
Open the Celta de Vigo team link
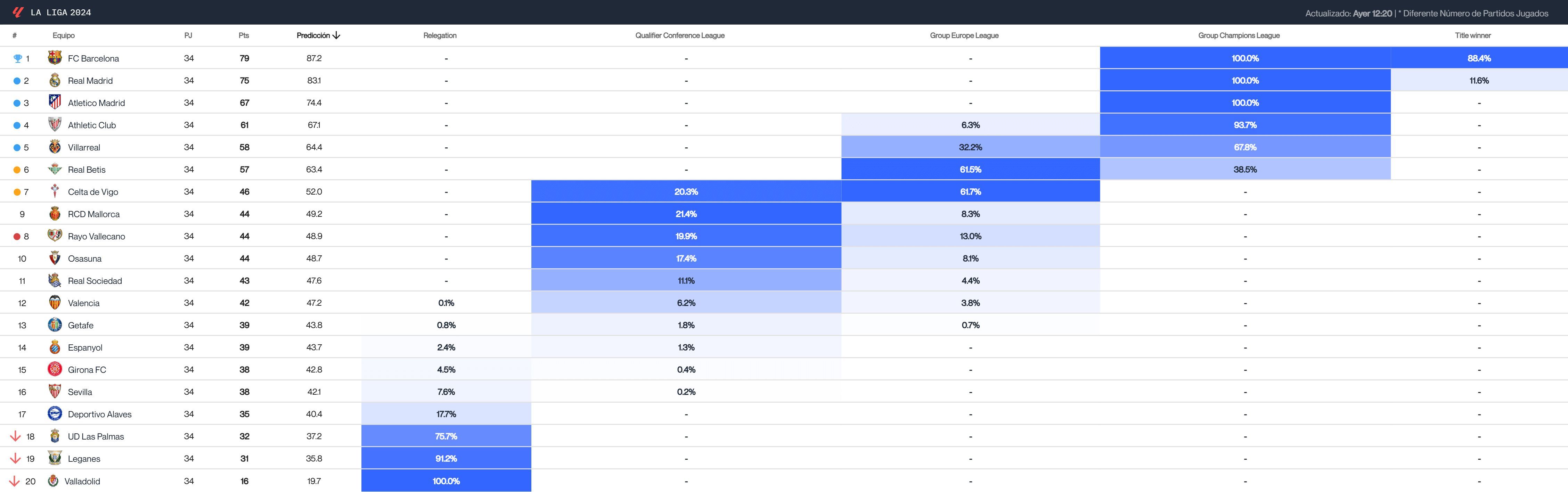tap(93, 192)
